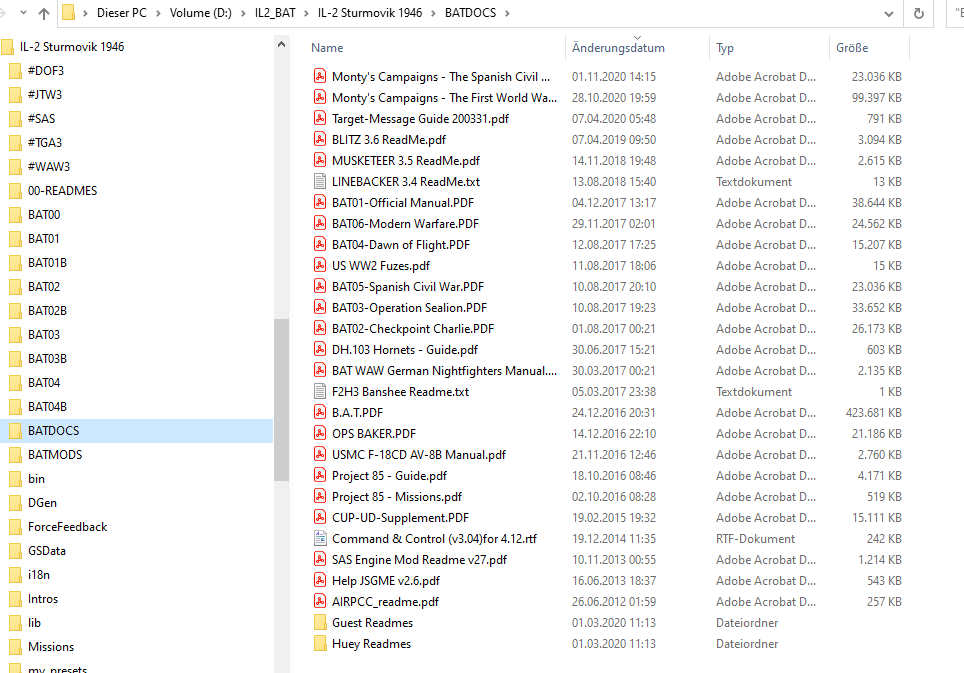The height and width of the screenshot is (673, 964).
Task: Click the PDF icon of DH.103 Hornets - Guide.pdf
Action: pyautogui.click(x=320, y=350)
